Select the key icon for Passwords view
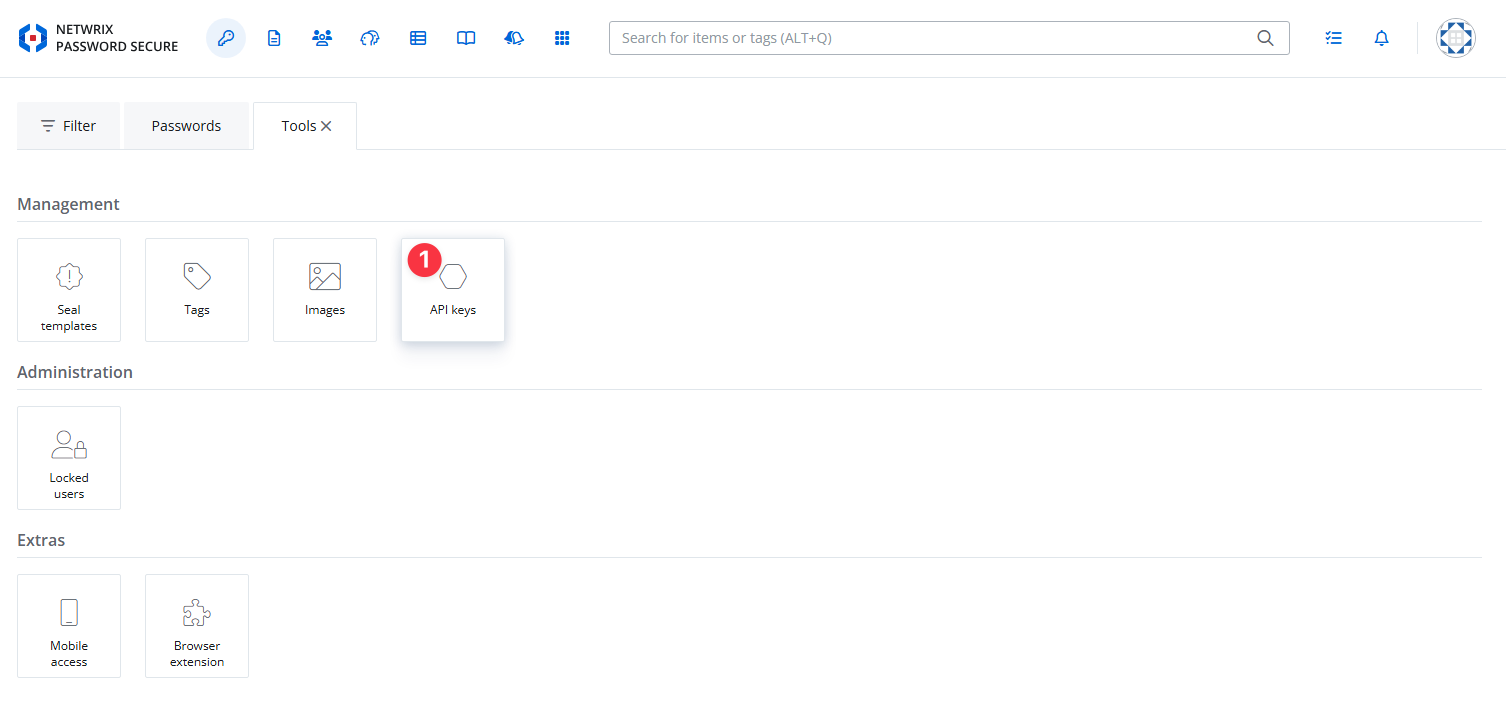The height and width of the screenshot is (706, 1506). click(225, 37)
